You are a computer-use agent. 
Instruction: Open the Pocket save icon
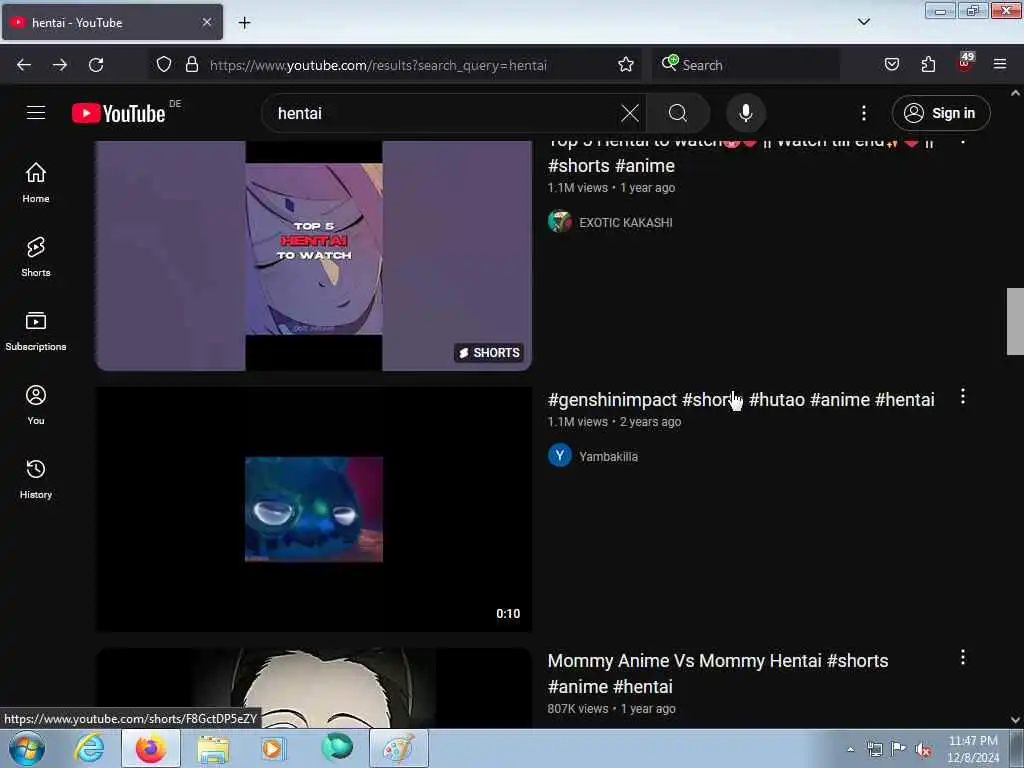coord(891,64)
